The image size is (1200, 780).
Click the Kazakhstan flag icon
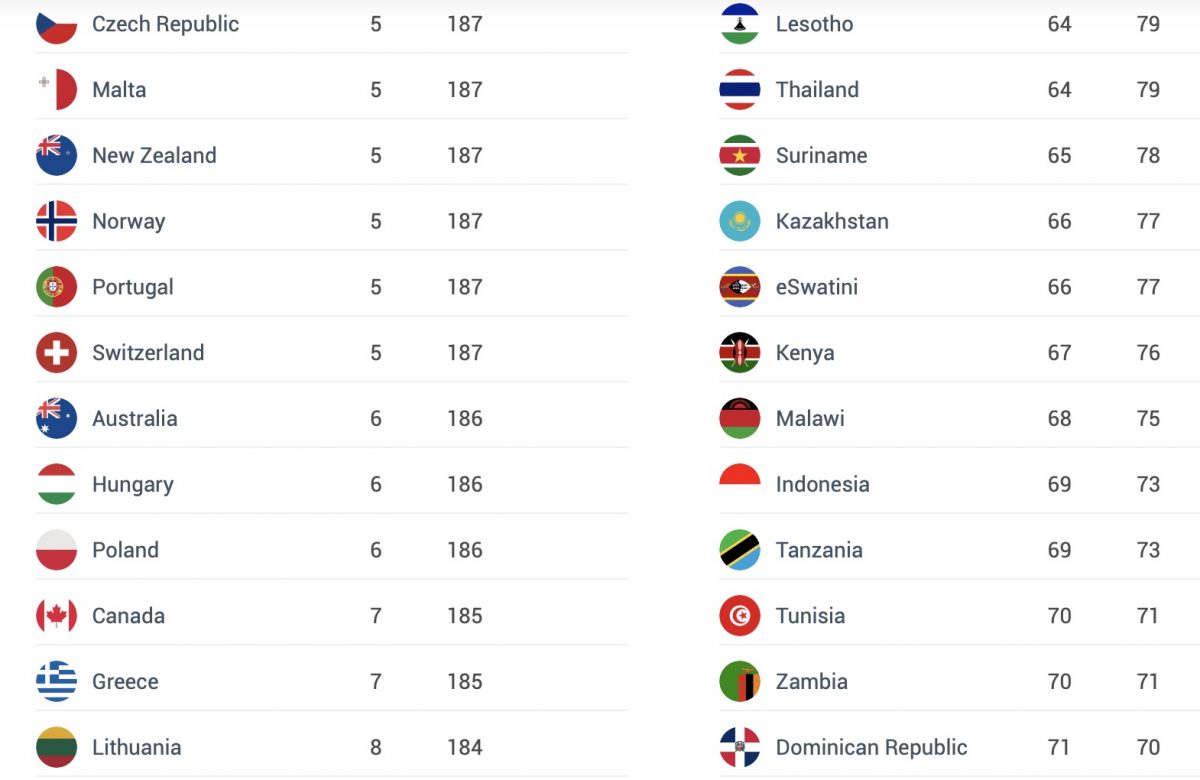click(740, 221)
